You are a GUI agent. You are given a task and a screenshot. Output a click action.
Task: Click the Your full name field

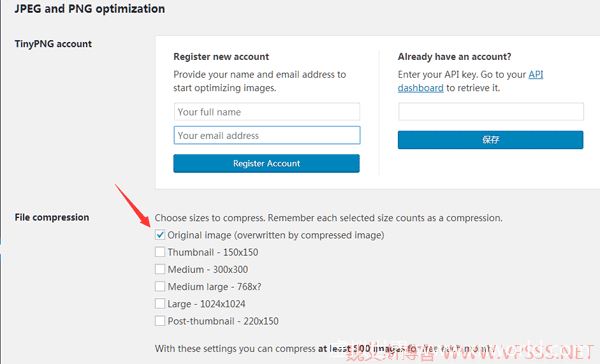point(267,112)
